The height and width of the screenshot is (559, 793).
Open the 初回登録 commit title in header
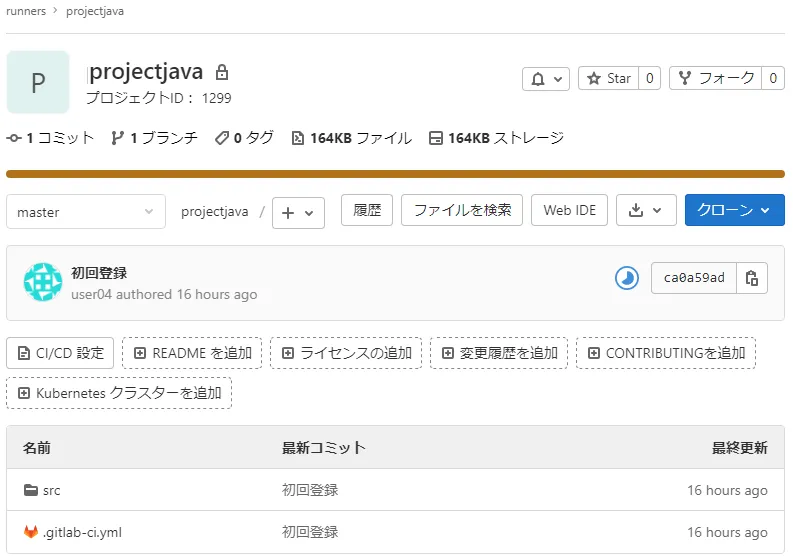coord(99,273)
